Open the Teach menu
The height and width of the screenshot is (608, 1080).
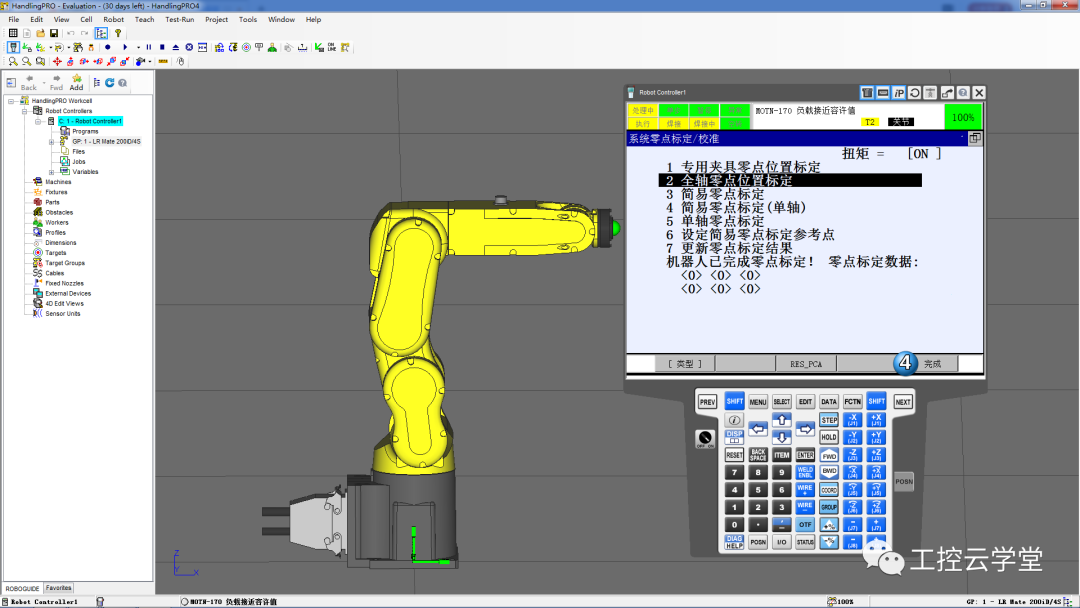point(144,19)
